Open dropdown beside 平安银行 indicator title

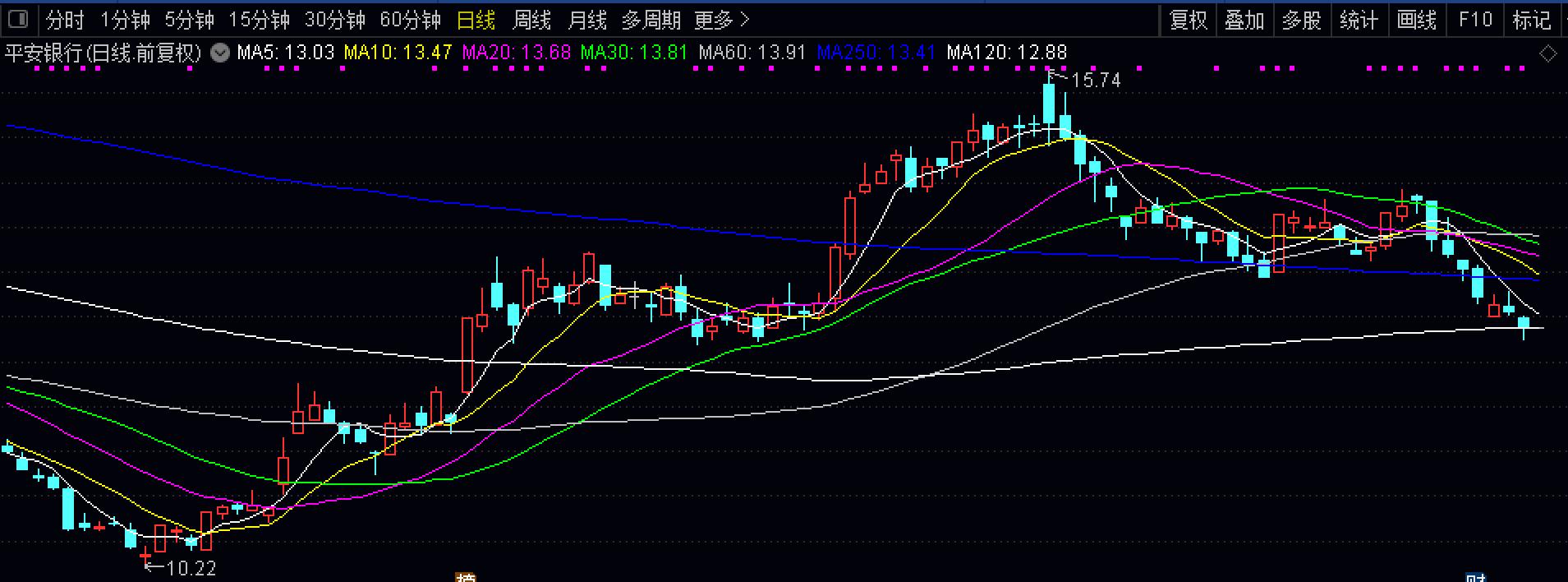pos(219,53)
